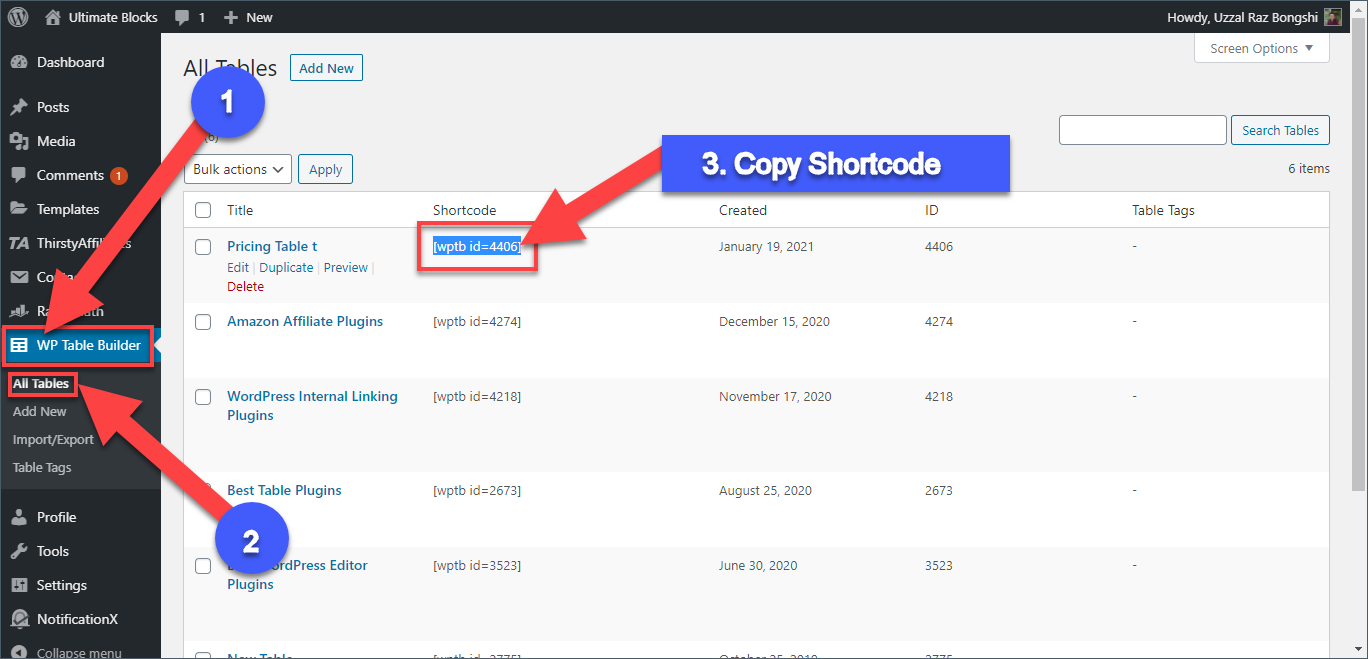Toggle the select-all checkbox in table header

203,210
